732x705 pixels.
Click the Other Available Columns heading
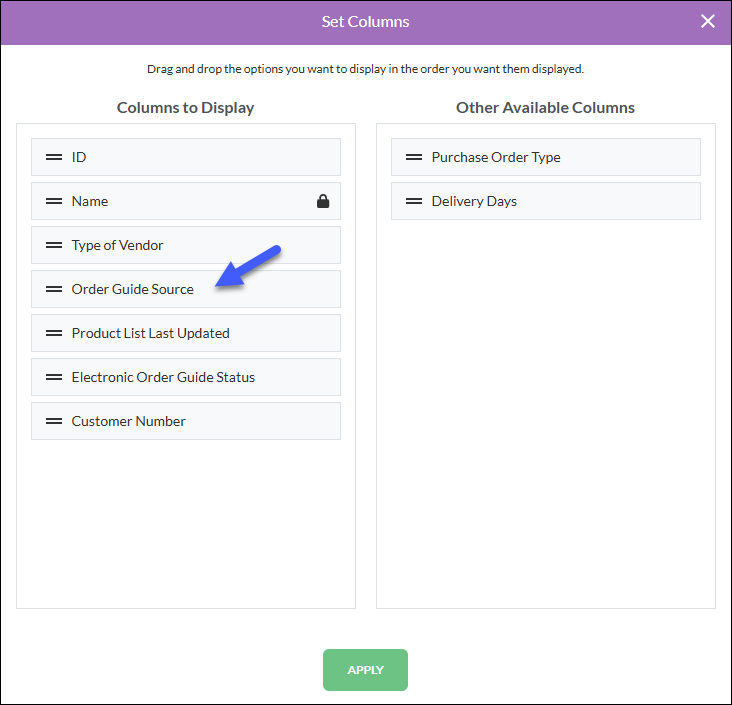pyautogui.click(x=545, y=108)
